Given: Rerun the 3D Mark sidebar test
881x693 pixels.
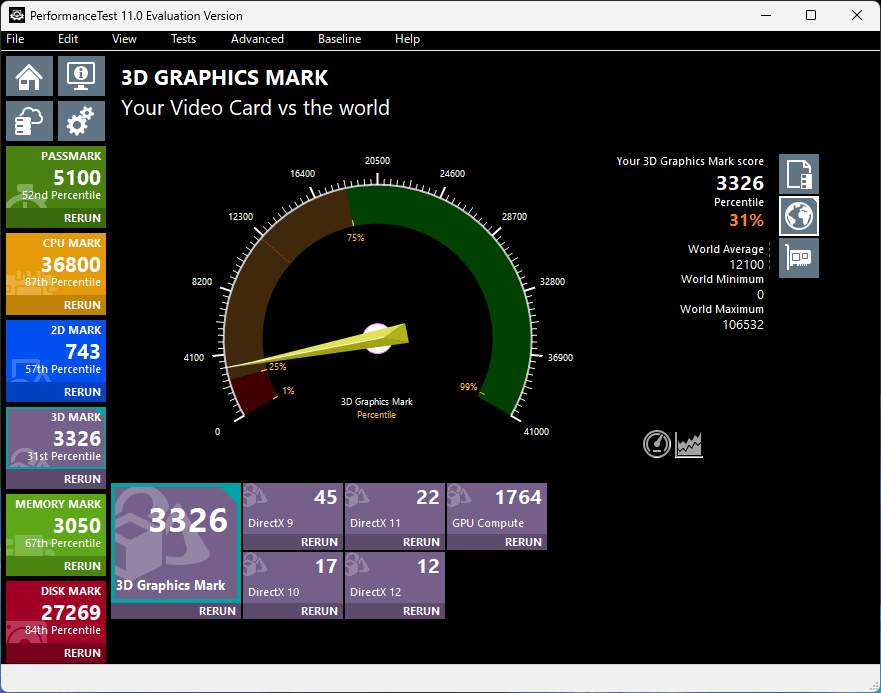Looking at the screenshot, I should coord(82,479).
